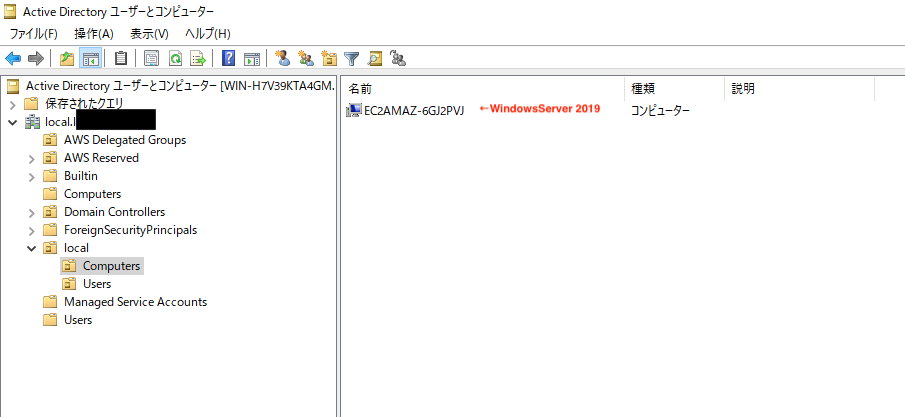Select Users under the local OU
Image resolution: width=905 pixels, height=417 pixels.
pos(97,284)
